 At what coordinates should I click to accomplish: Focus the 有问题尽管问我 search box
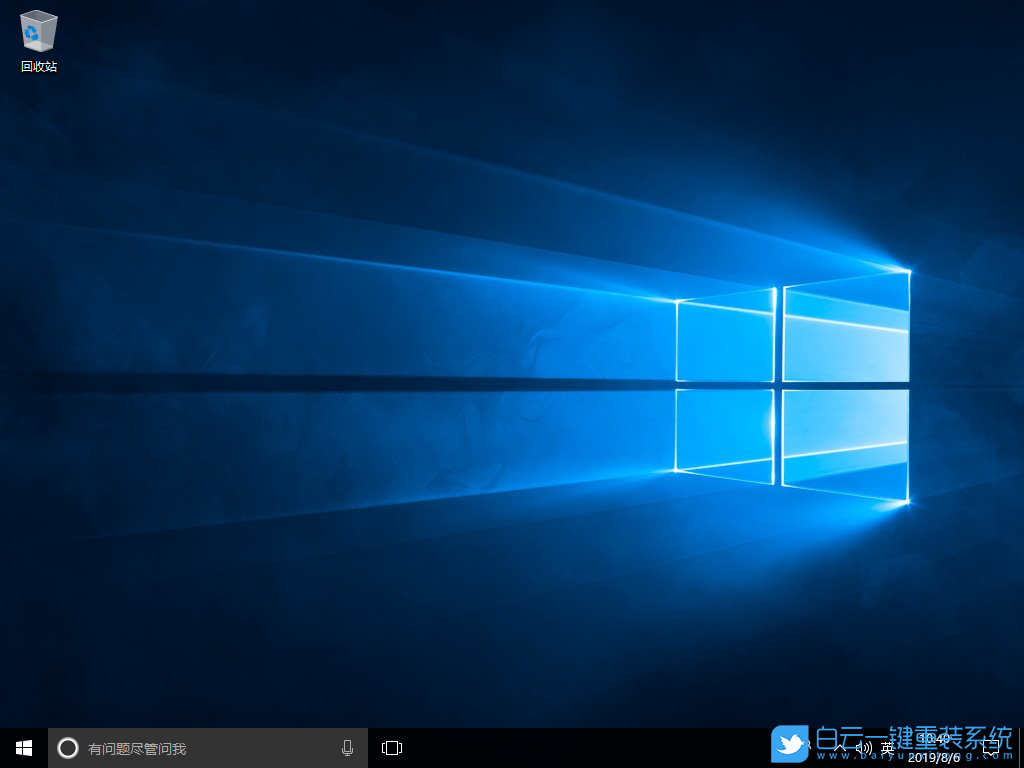pyautogui.click(x=200, y=748)
